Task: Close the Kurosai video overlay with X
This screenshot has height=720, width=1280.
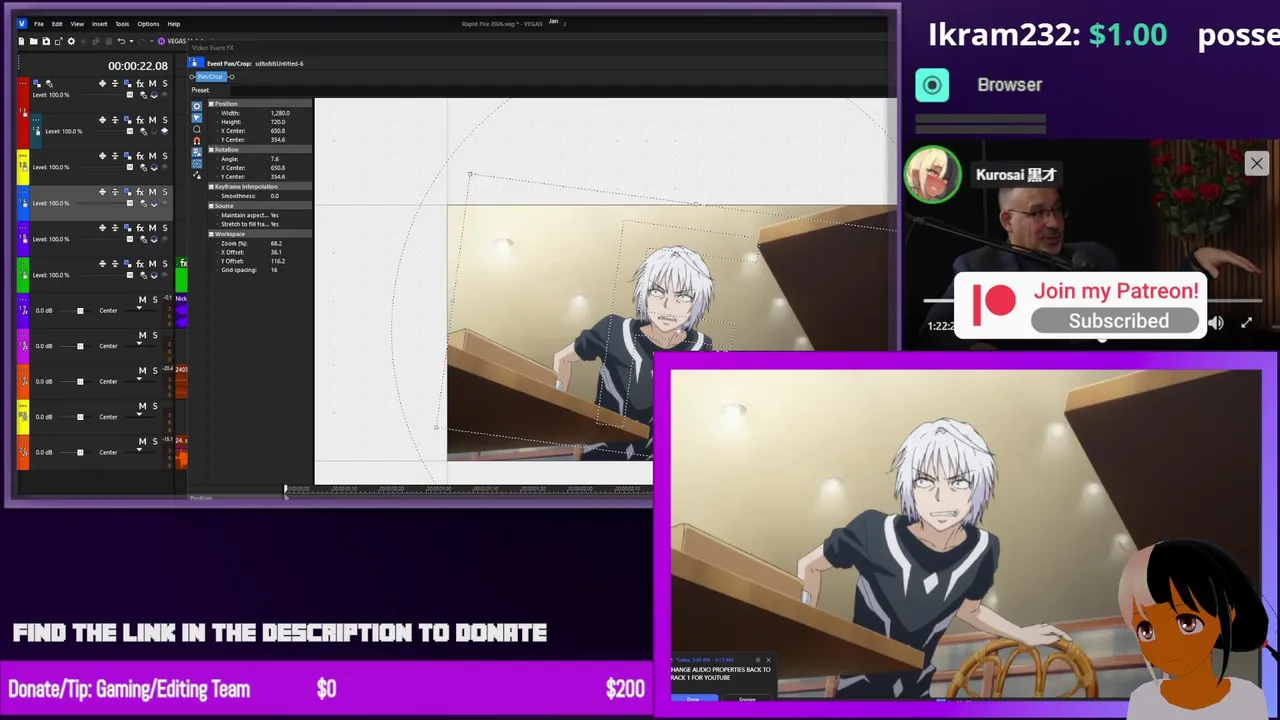Action: (1256, 163)
